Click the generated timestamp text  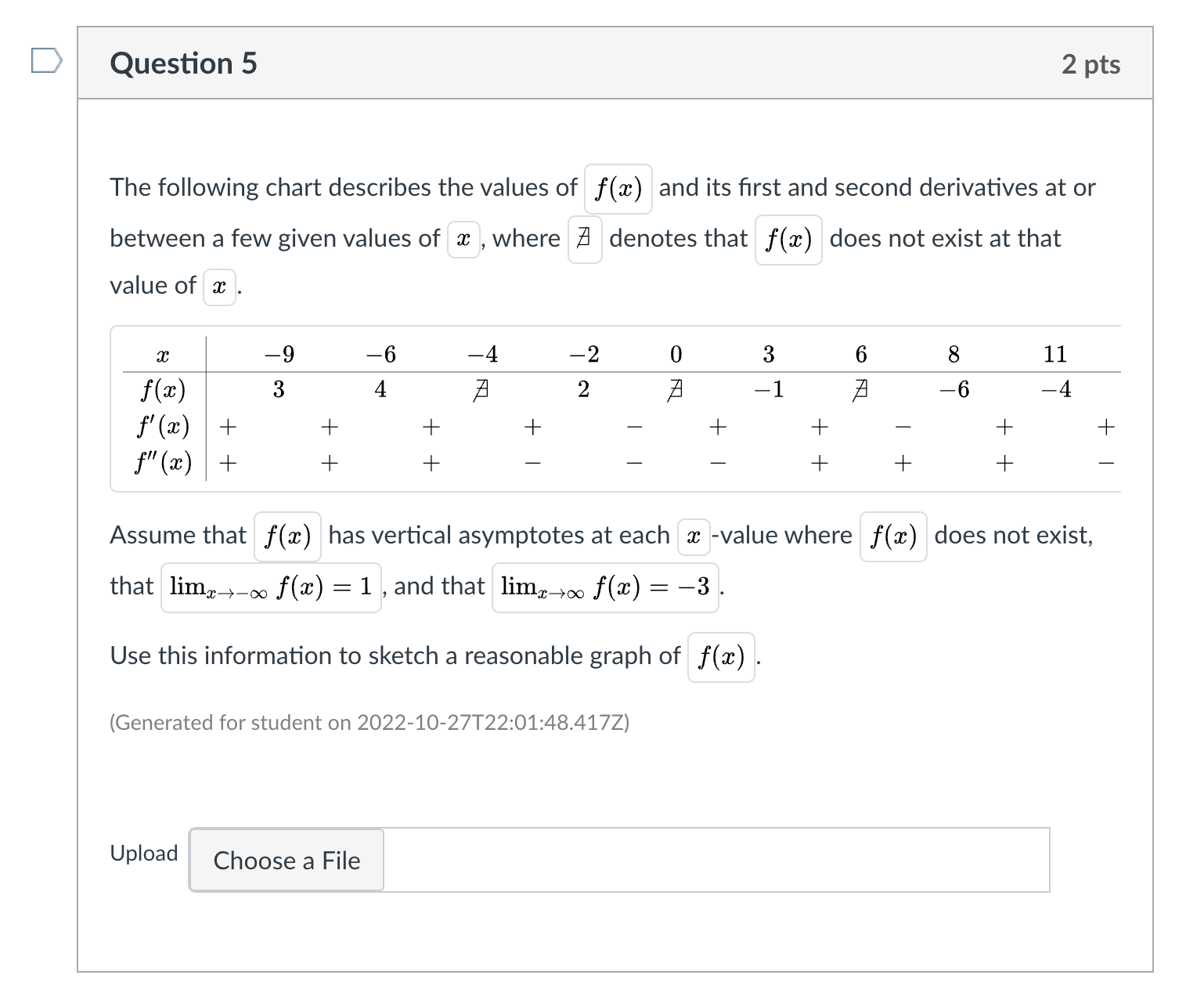(x=368, y=722)
